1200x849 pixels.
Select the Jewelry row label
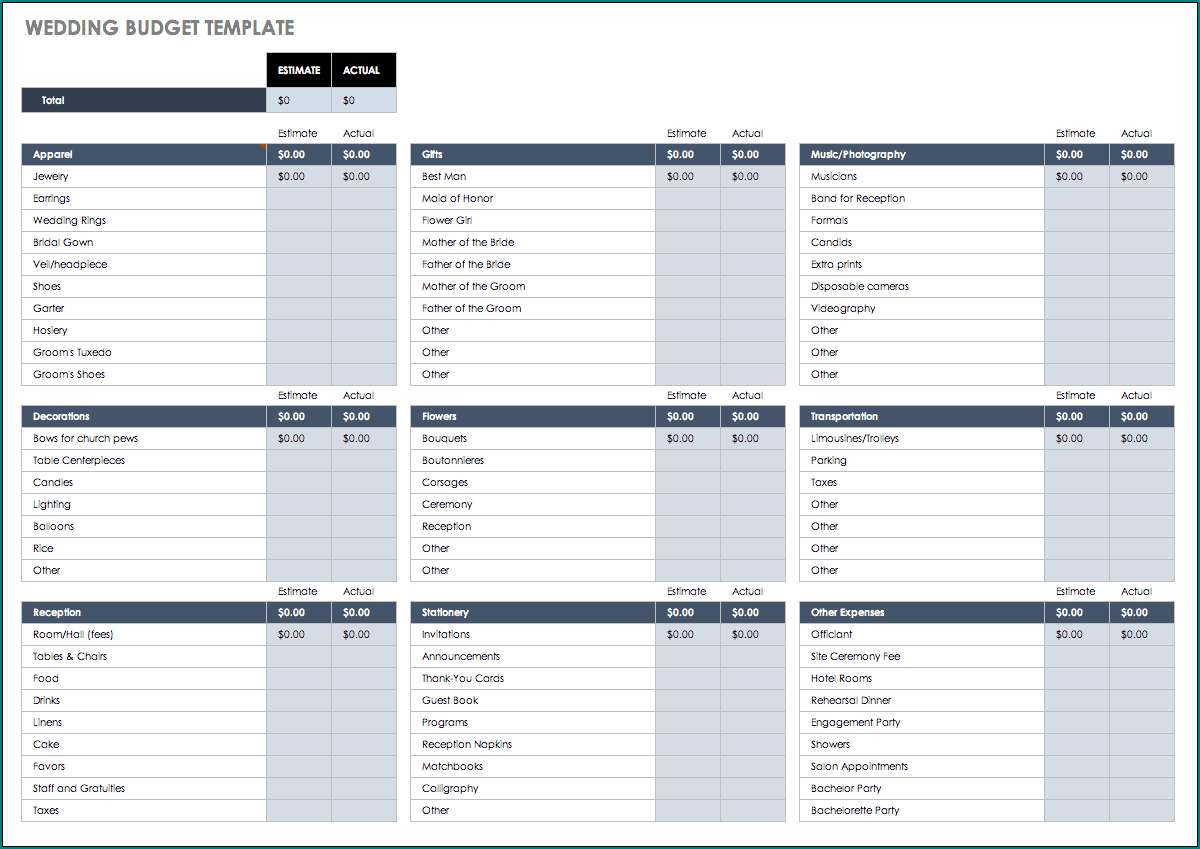tap(51, 177)
